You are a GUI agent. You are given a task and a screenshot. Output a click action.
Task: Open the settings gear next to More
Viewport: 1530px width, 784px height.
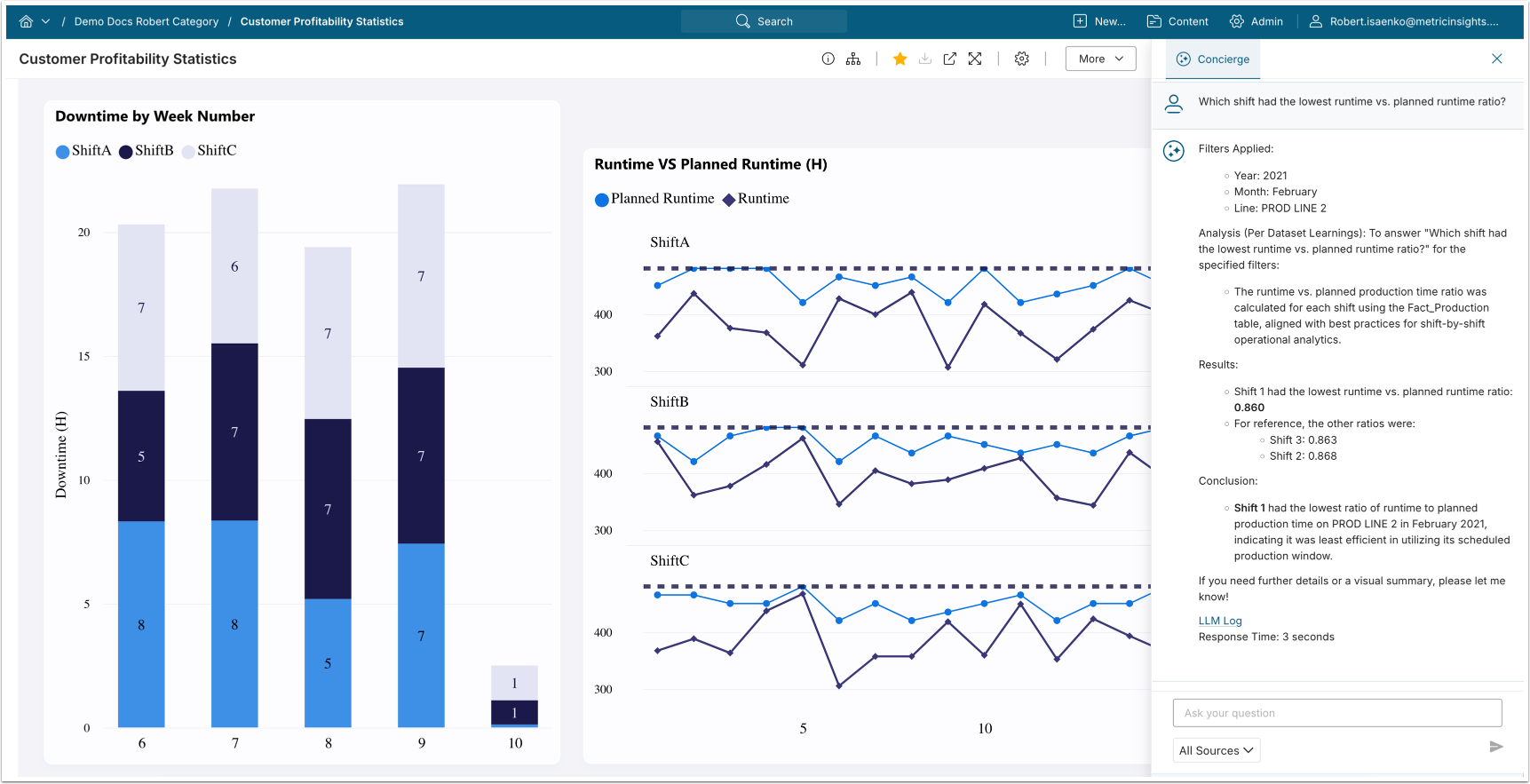click(x=1022, y=59)
